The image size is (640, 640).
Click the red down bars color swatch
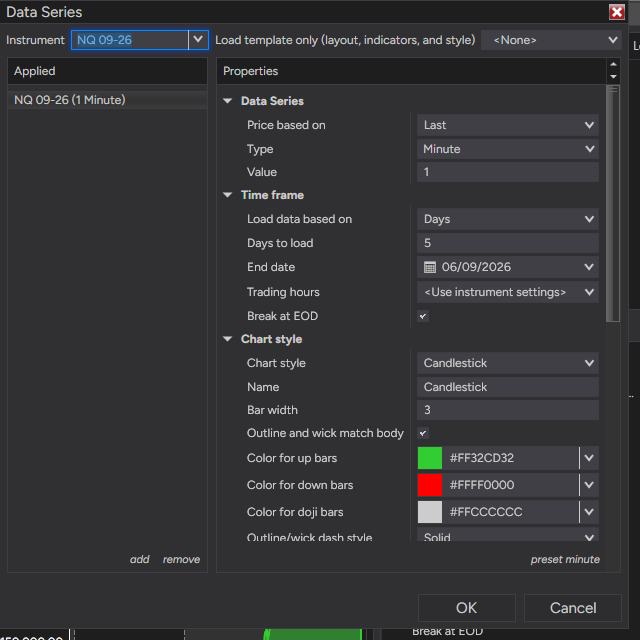(429, 485)
